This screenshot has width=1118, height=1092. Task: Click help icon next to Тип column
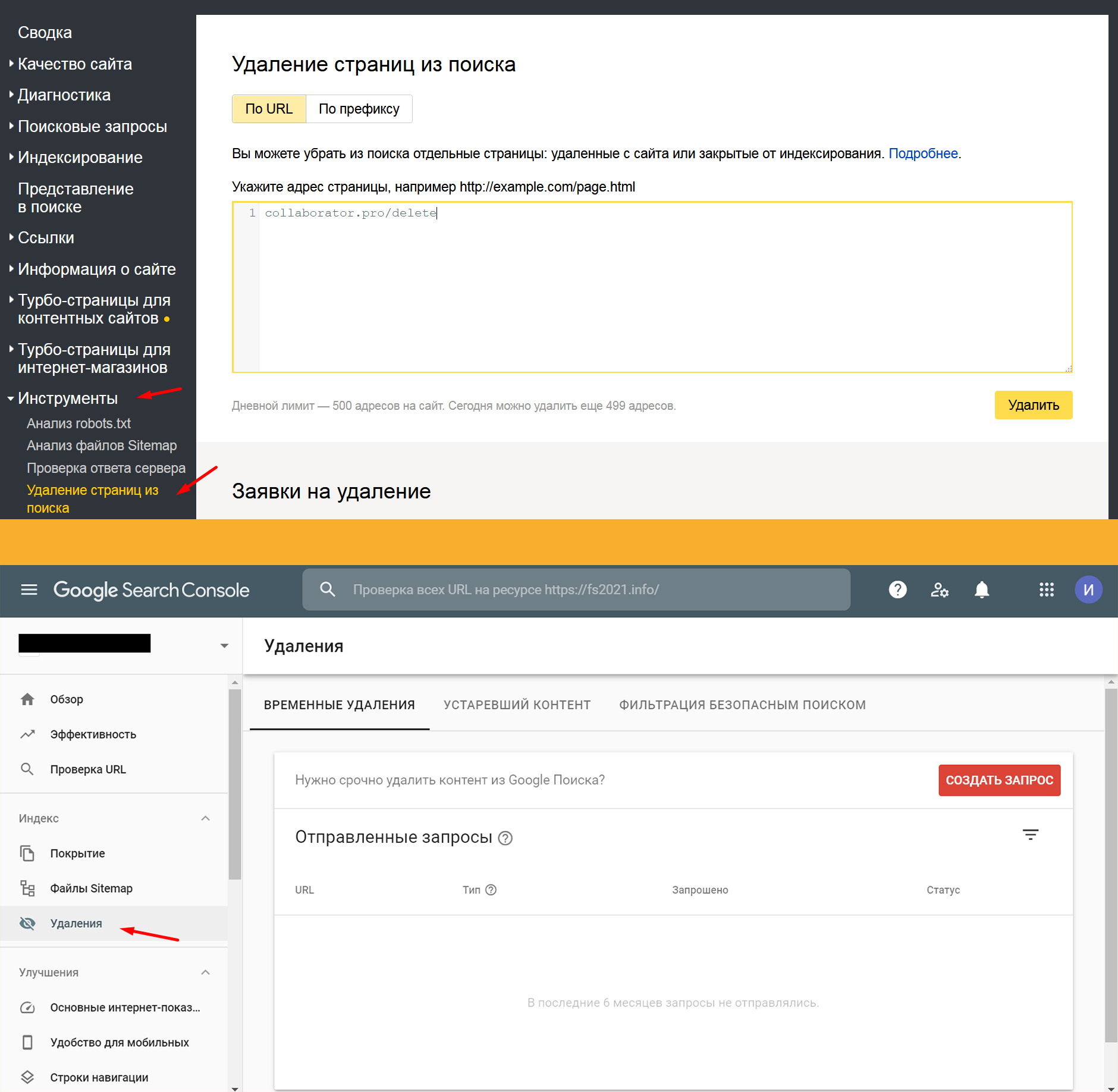click(x=491, y=890)
